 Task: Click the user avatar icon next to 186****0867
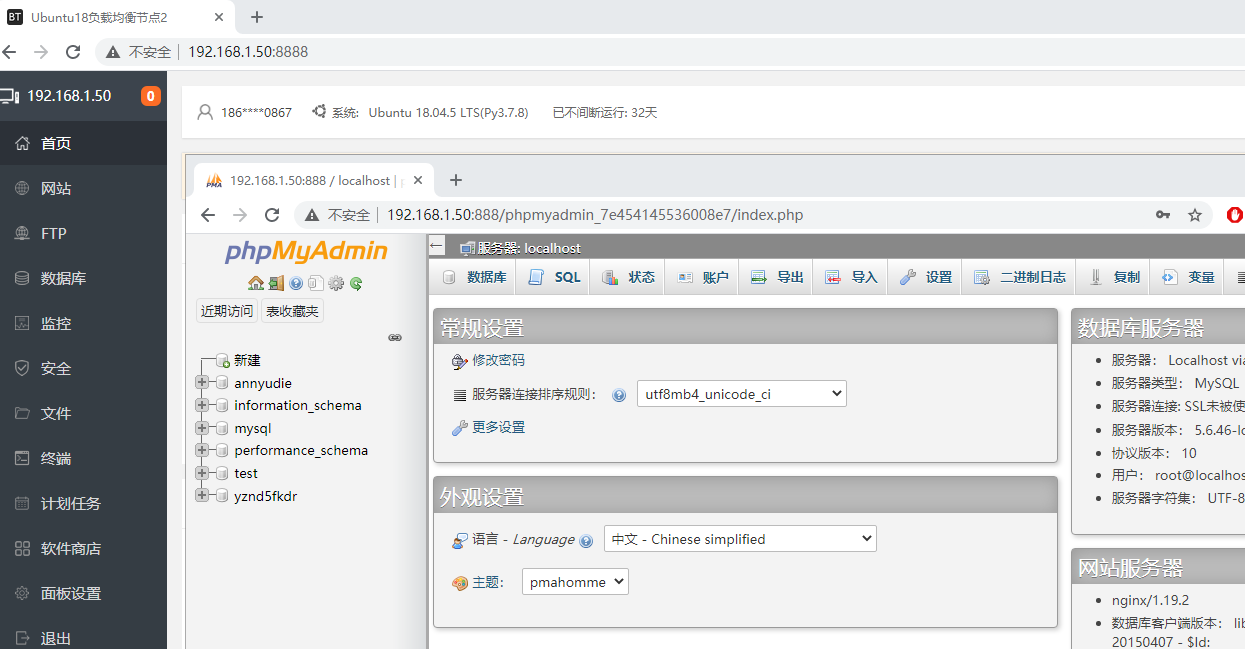(206, 112)
